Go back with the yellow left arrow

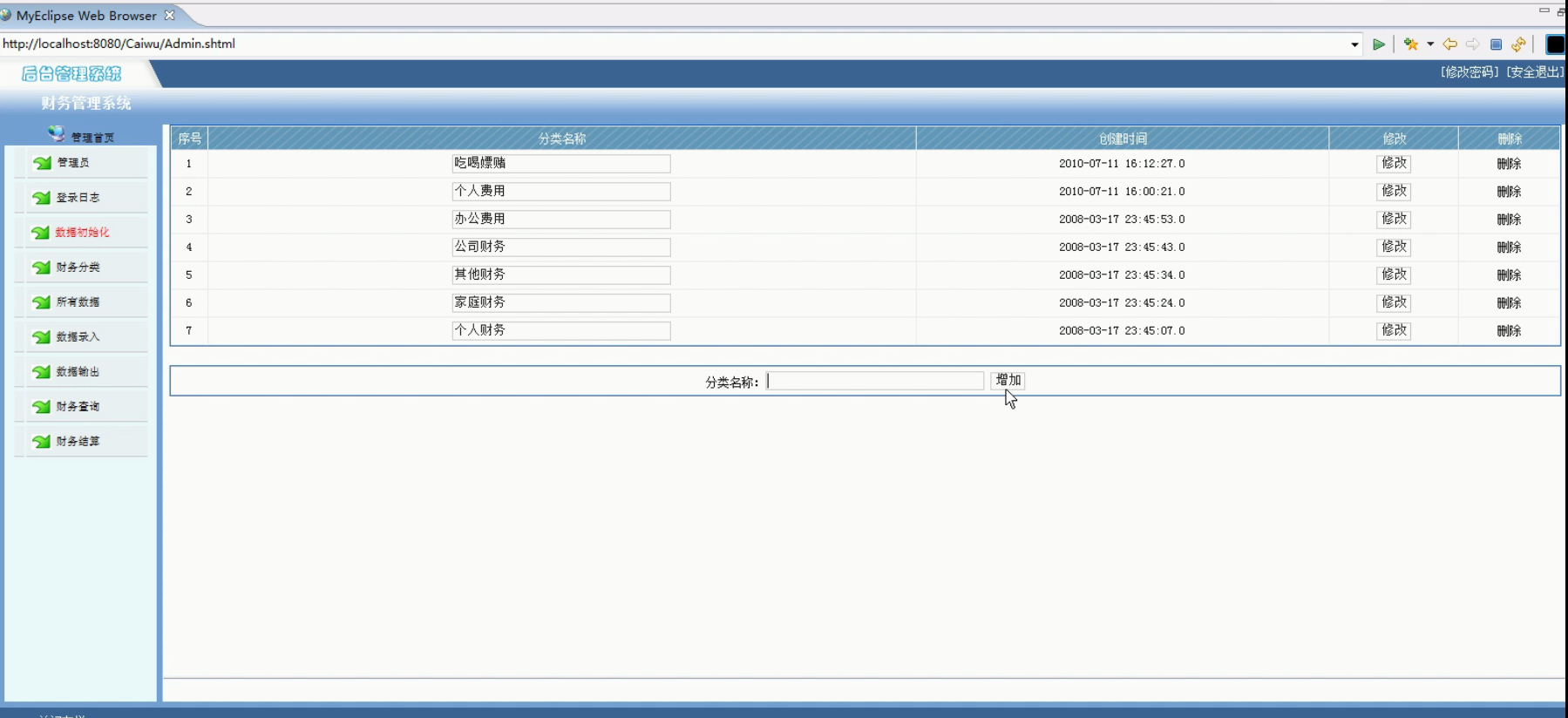[1450, 44]
